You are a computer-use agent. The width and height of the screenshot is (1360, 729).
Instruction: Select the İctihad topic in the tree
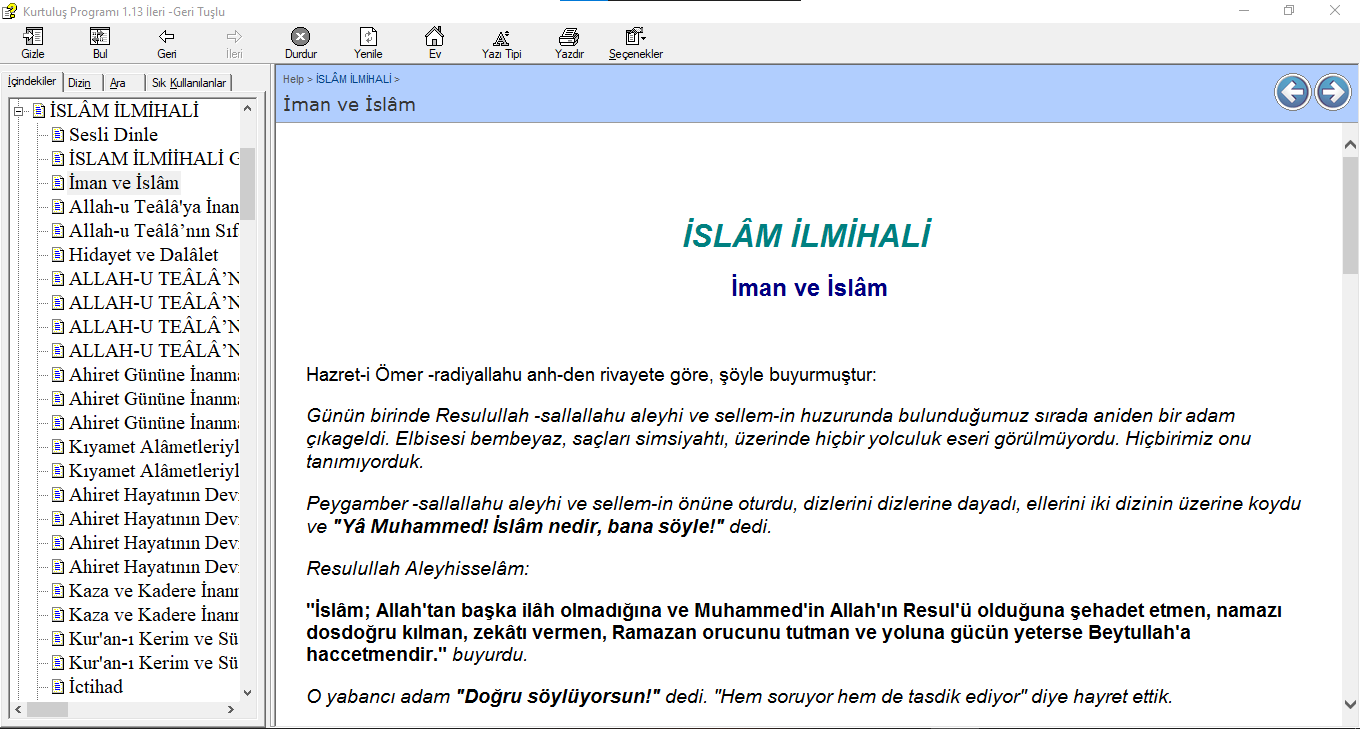pyautogui.click(x=96, y=687)
